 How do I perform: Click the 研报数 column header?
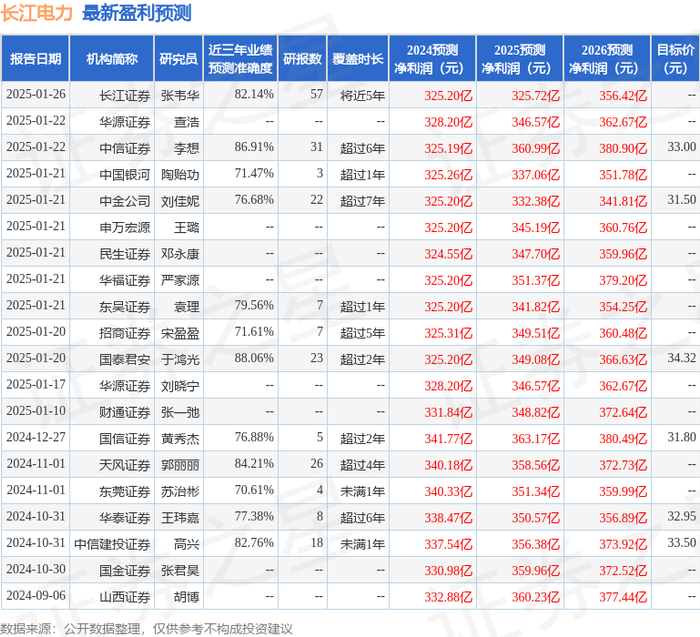point(303,59)
